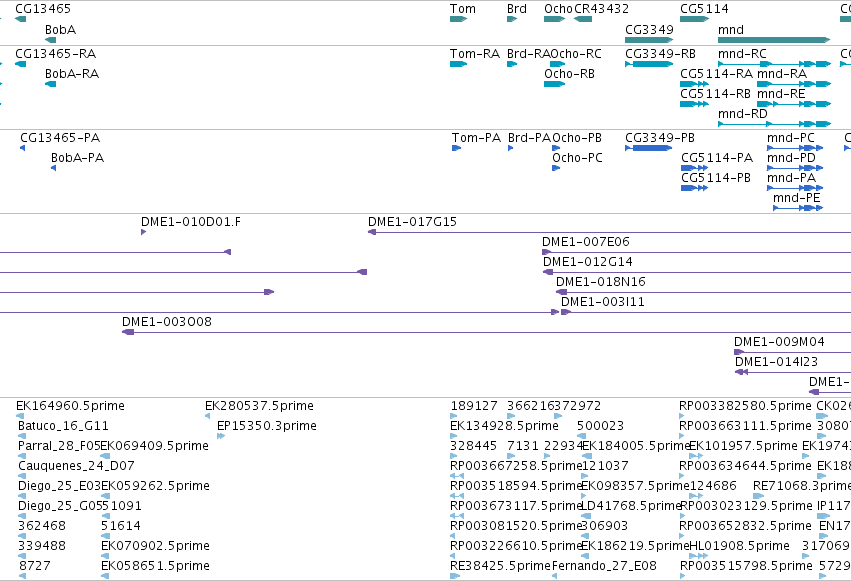Image resolution: width=851 pixels, height=581 pixels.
Task: Select the mnd-RA transcript label
Action: (x=782, y=74)
